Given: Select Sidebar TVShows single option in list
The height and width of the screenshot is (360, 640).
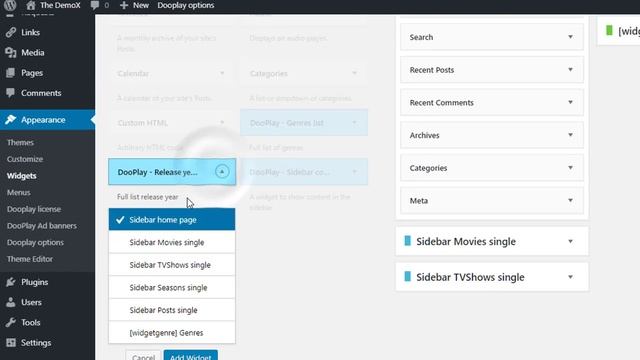Looking at the screenshot, I should [172, 265].
